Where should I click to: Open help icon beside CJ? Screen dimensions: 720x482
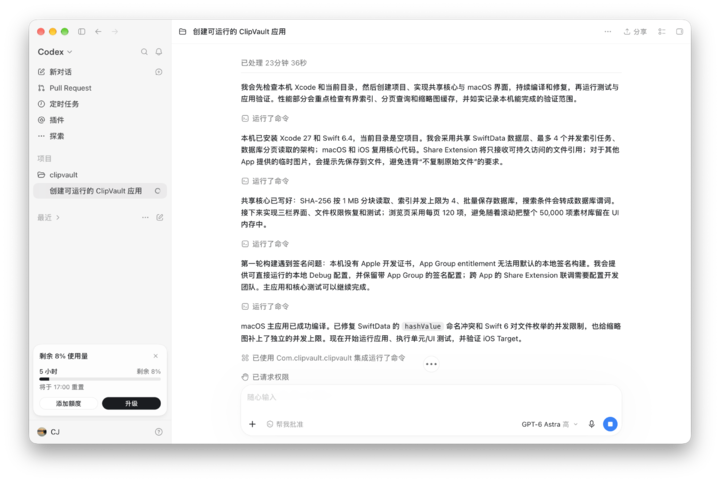pyautogui.click(x=159, y=432)
